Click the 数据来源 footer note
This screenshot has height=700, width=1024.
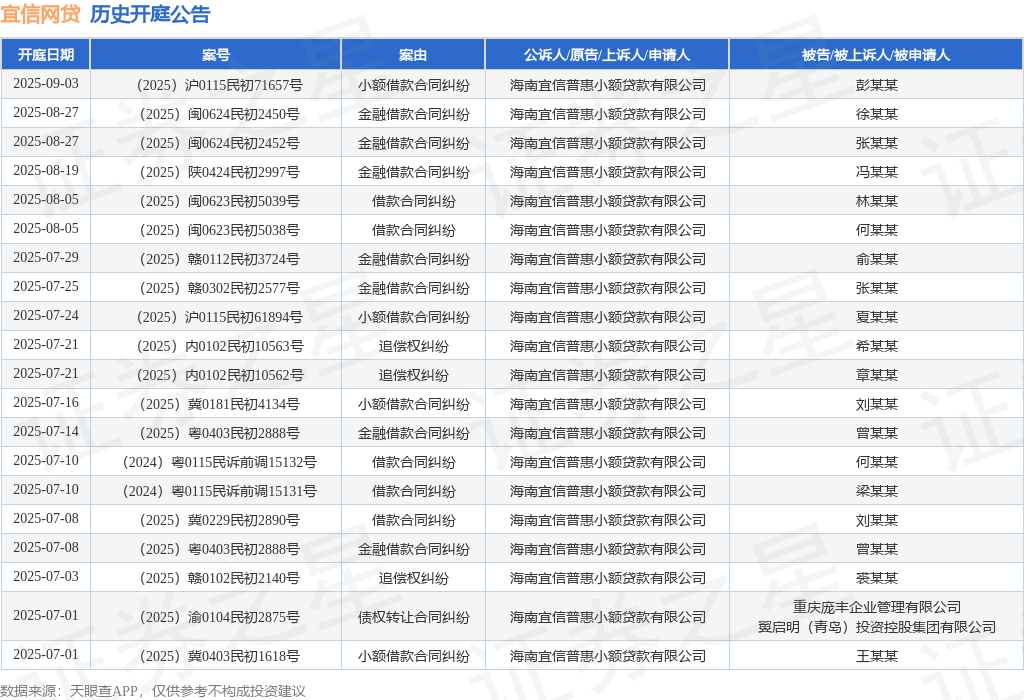coord(153,691)
